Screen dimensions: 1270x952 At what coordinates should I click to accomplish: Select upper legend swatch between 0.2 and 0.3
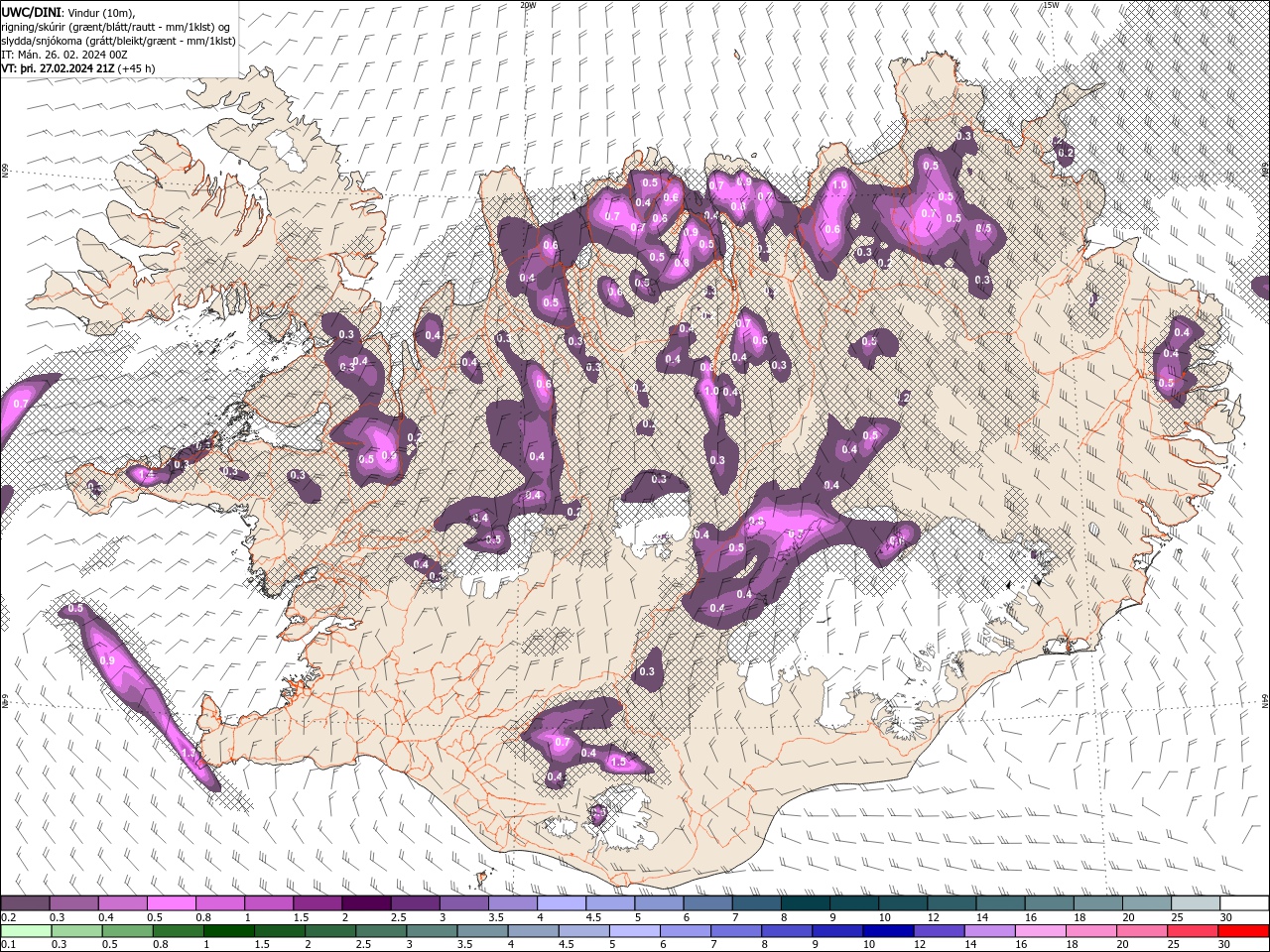point(25,903)
